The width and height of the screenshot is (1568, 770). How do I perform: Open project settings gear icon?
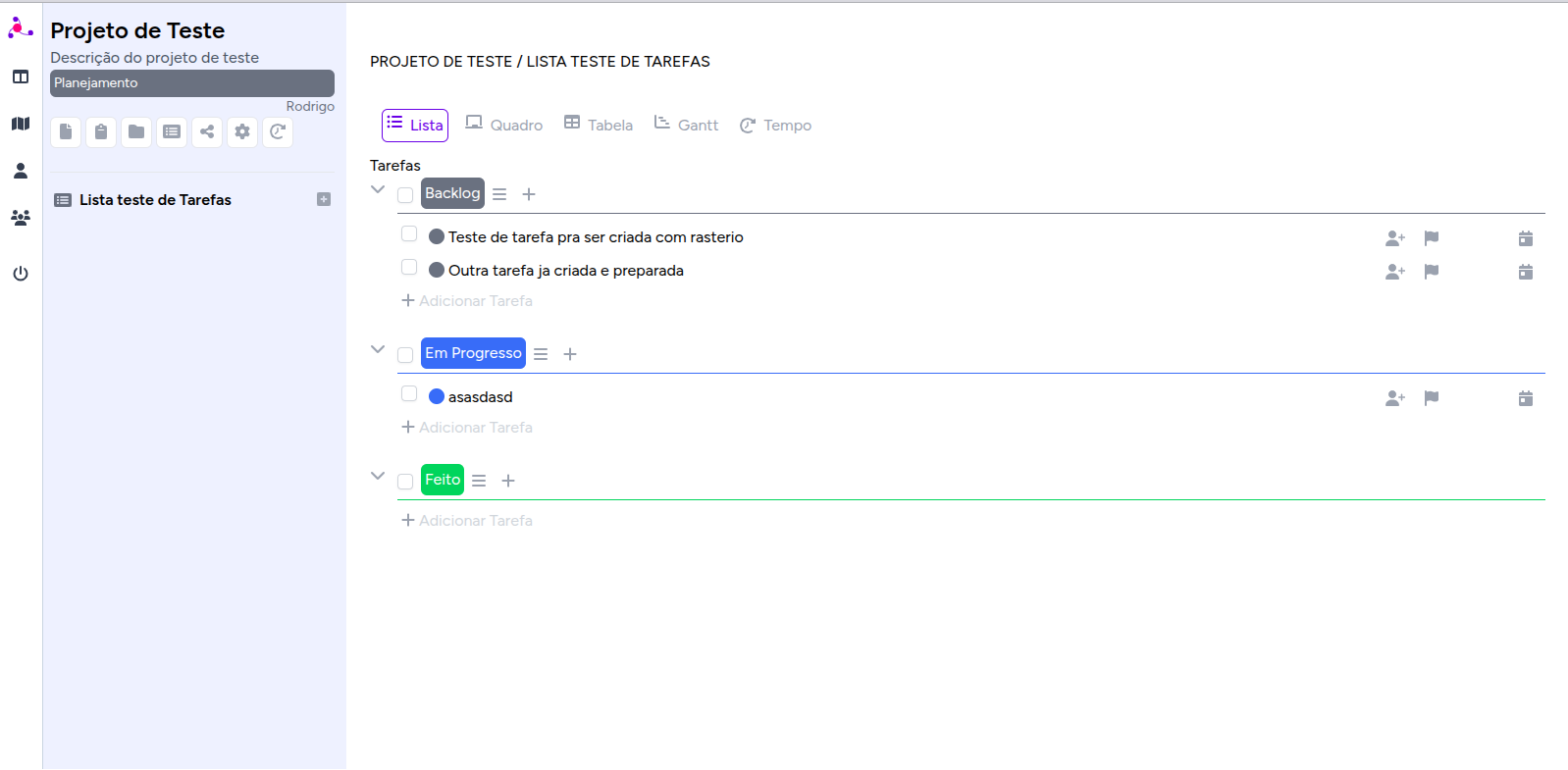(242, 131)
